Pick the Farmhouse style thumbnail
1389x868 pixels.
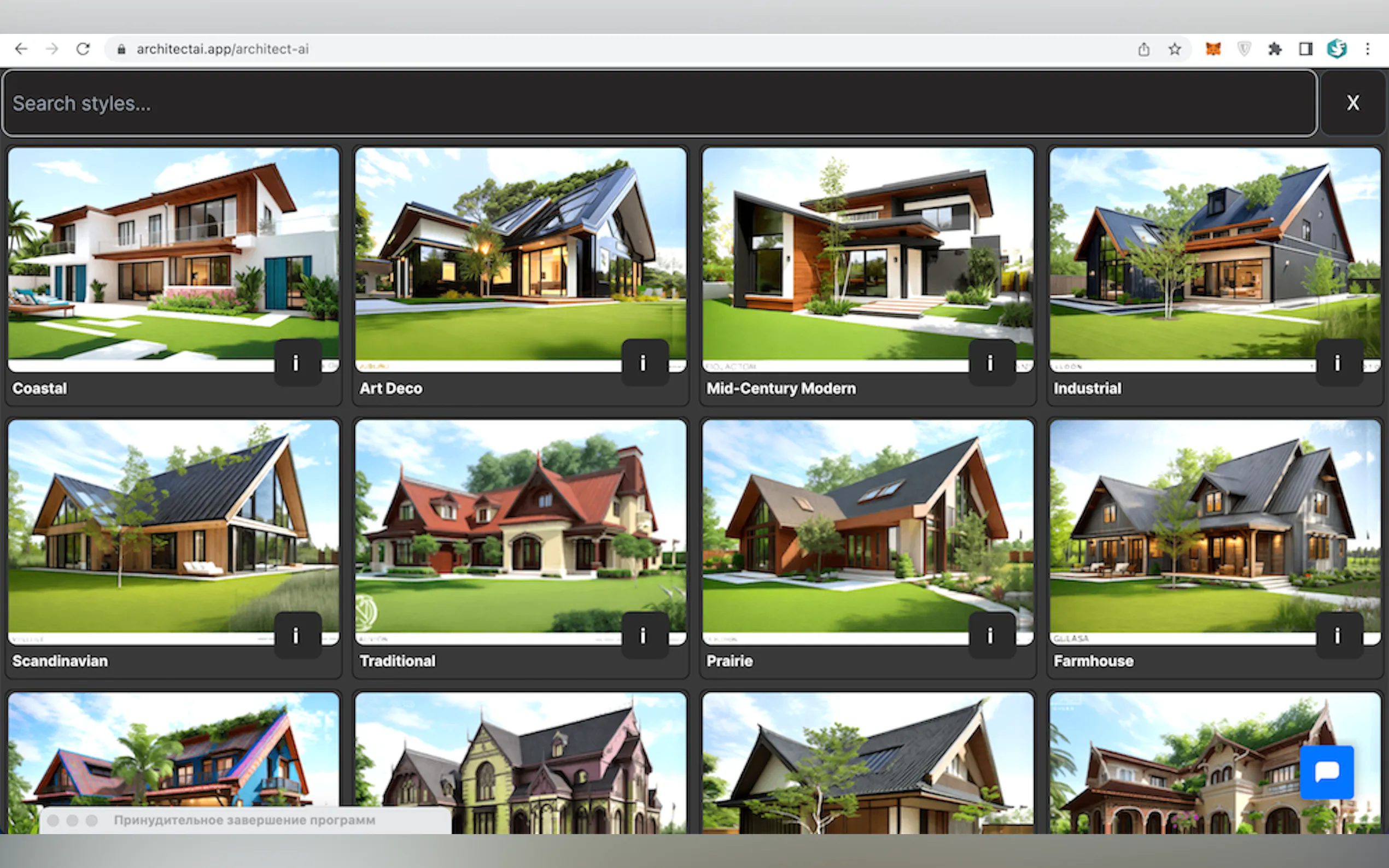[1215, 525]
